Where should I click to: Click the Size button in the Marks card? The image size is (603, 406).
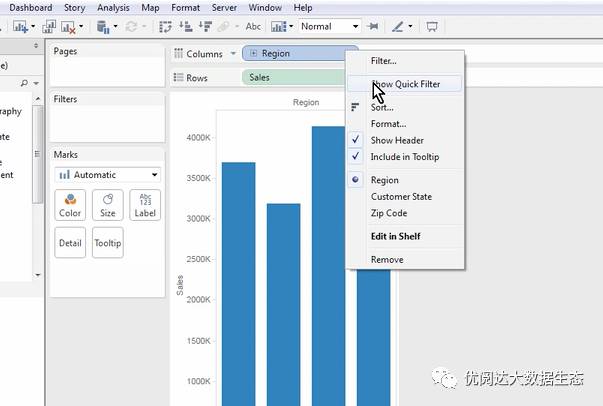click(108, 205)
